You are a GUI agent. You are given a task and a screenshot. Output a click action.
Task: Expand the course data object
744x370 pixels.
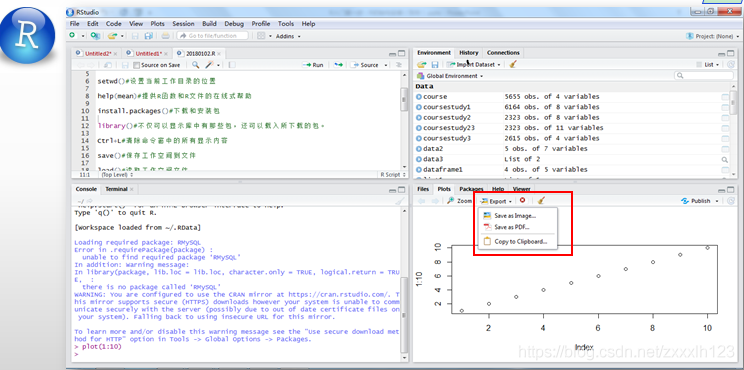tap(419, 97)
